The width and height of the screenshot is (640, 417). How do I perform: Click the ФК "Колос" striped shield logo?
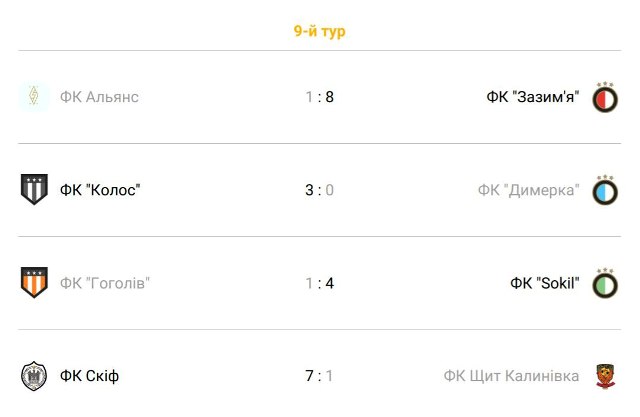tap(34, 190)
